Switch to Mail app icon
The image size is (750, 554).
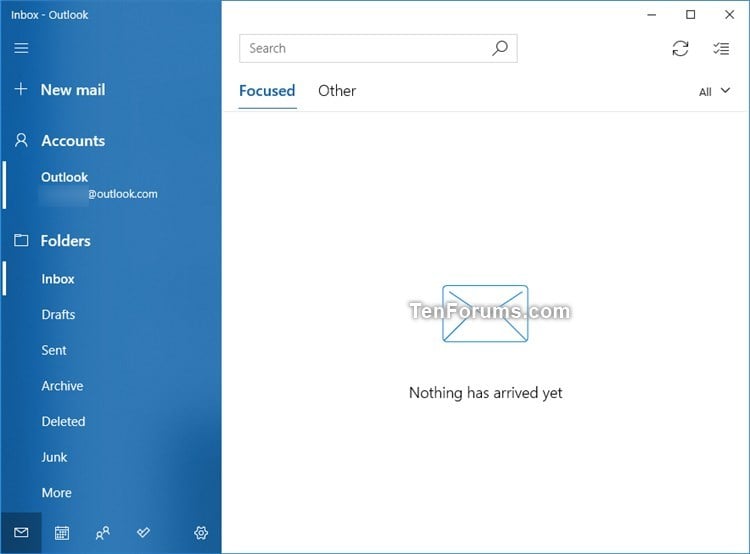21,532
